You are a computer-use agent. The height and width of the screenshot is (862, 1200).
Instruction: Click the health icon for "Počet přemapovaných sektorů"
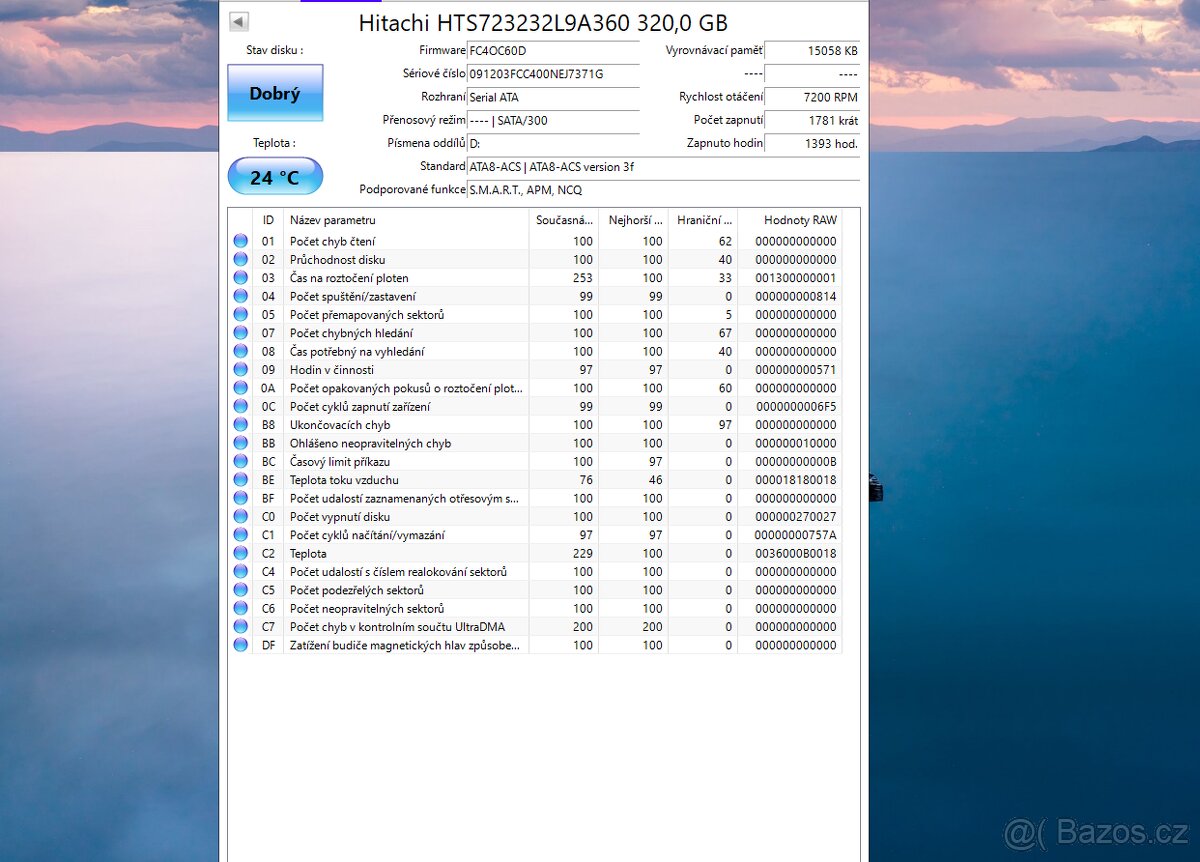pyautogui.click(x=240, y=314)
